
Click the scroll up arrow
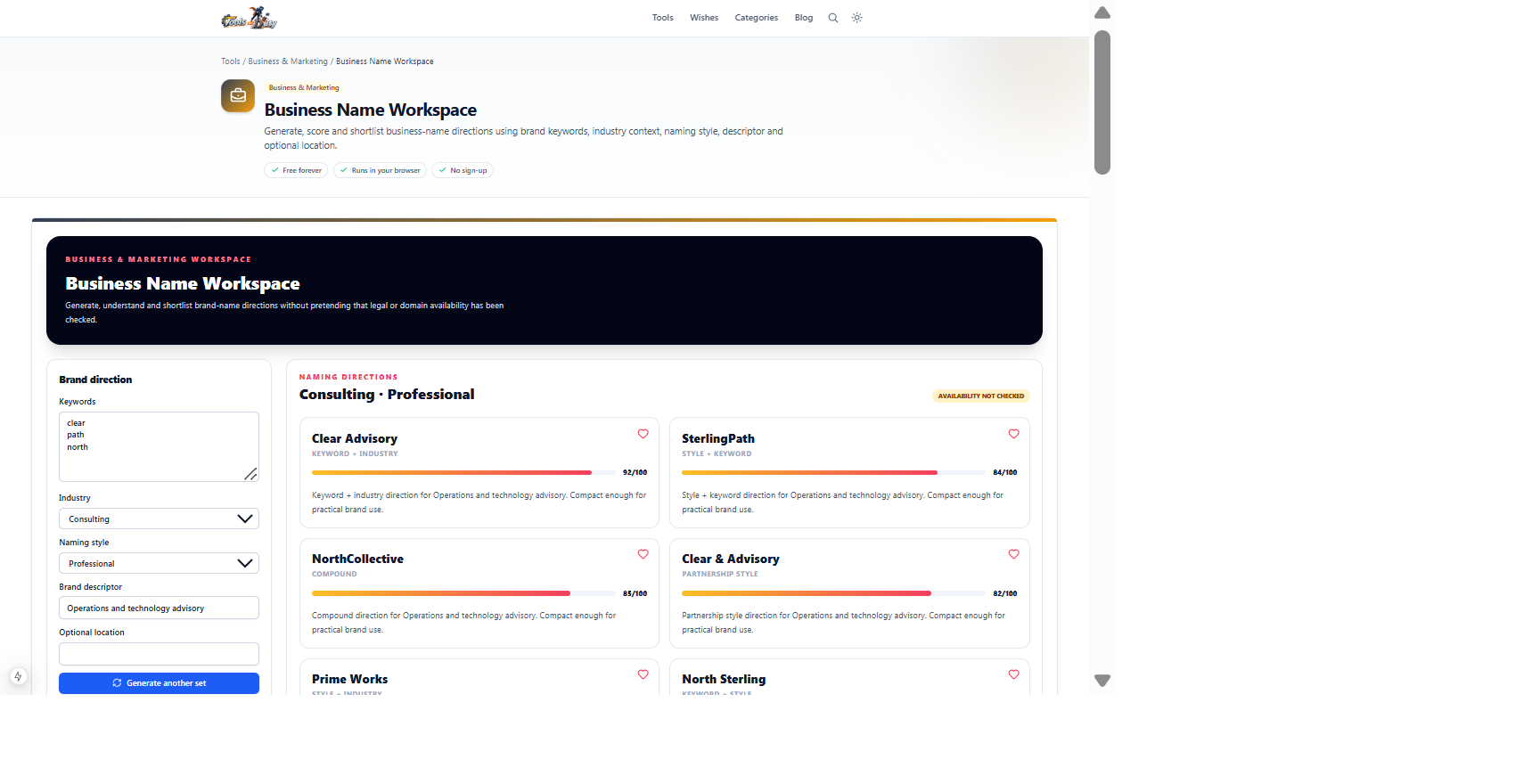[x=1102, y=12]
